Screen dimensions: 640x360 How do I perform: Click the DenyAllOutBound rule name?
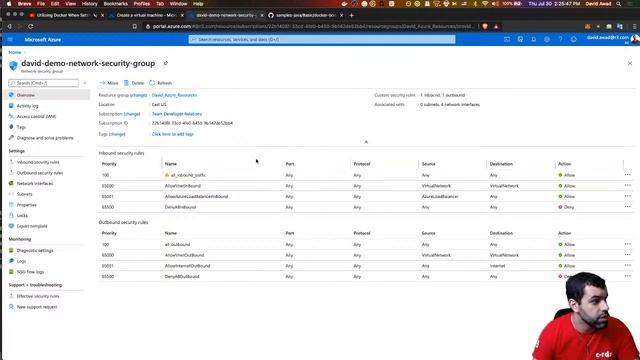point(182,276)
